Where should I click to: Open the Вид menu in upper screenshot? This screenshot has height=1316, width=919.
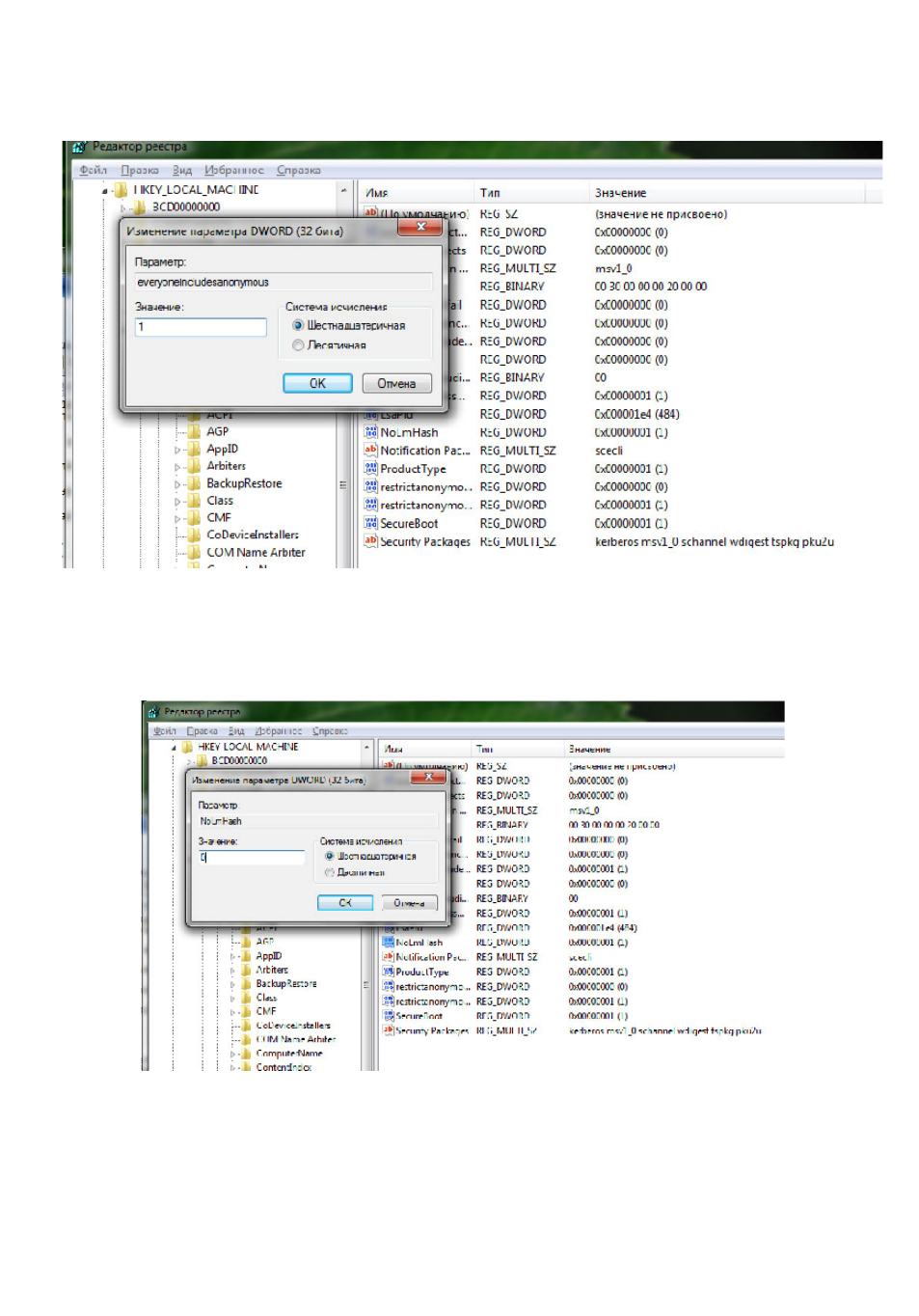[x=182, y=170]
